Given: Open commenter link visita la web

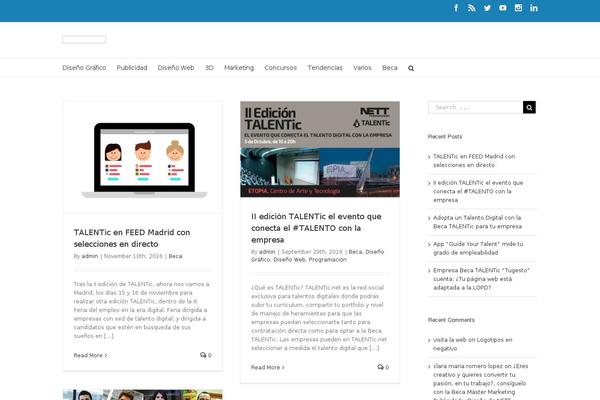Looking at the screenshot, I should click(450, 340).
